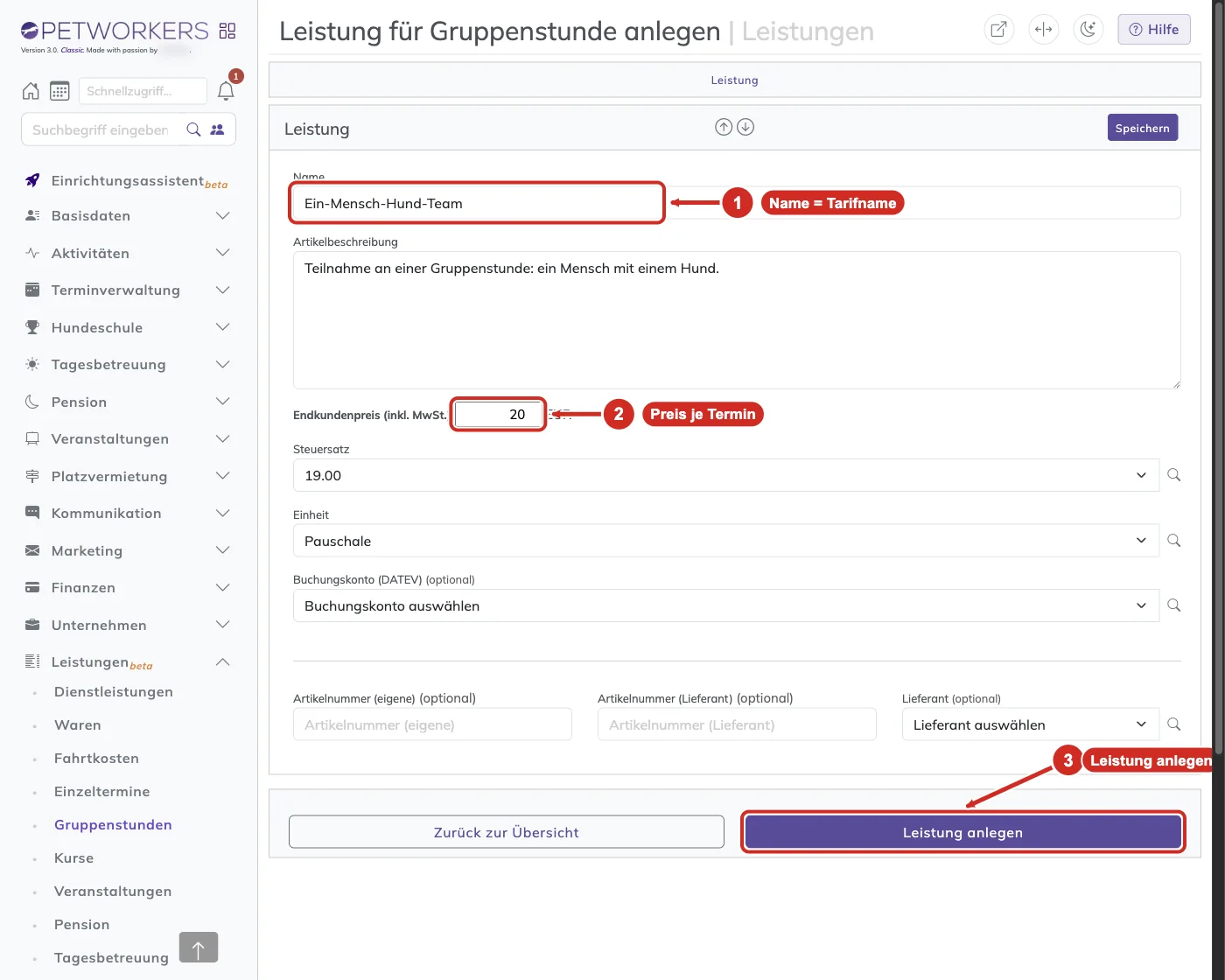This screenshot has width=1225, height=980.
Task: Click the Schnellzugriff input field
Action: (143, 91)
